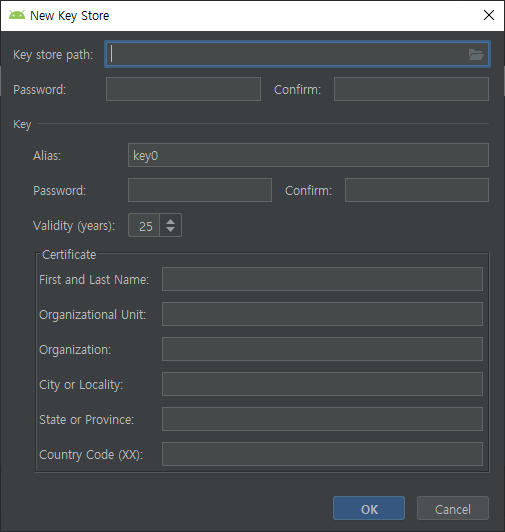505x532 pixels.
Task: Confirm the dialog with OK
Action: tap(369, 508)
